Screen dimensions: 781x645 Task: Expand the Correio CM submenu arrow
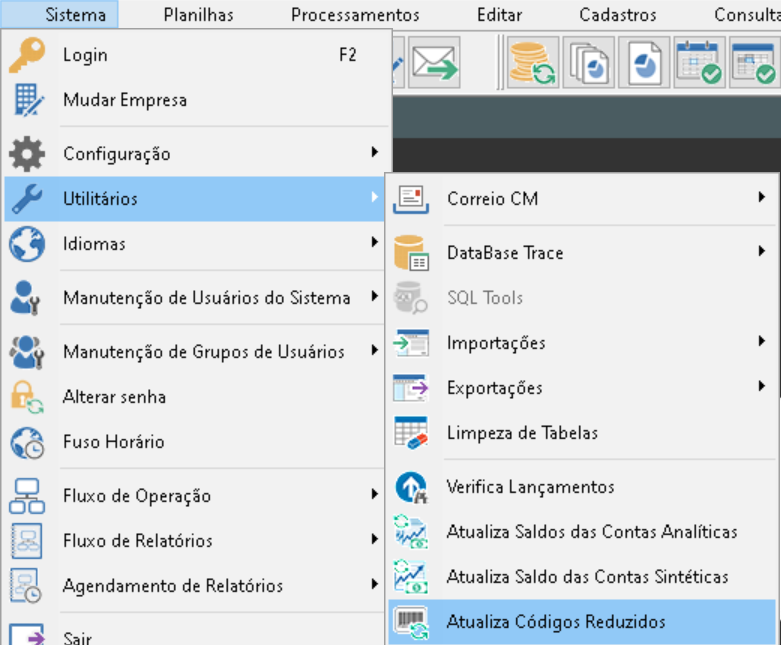762,197
